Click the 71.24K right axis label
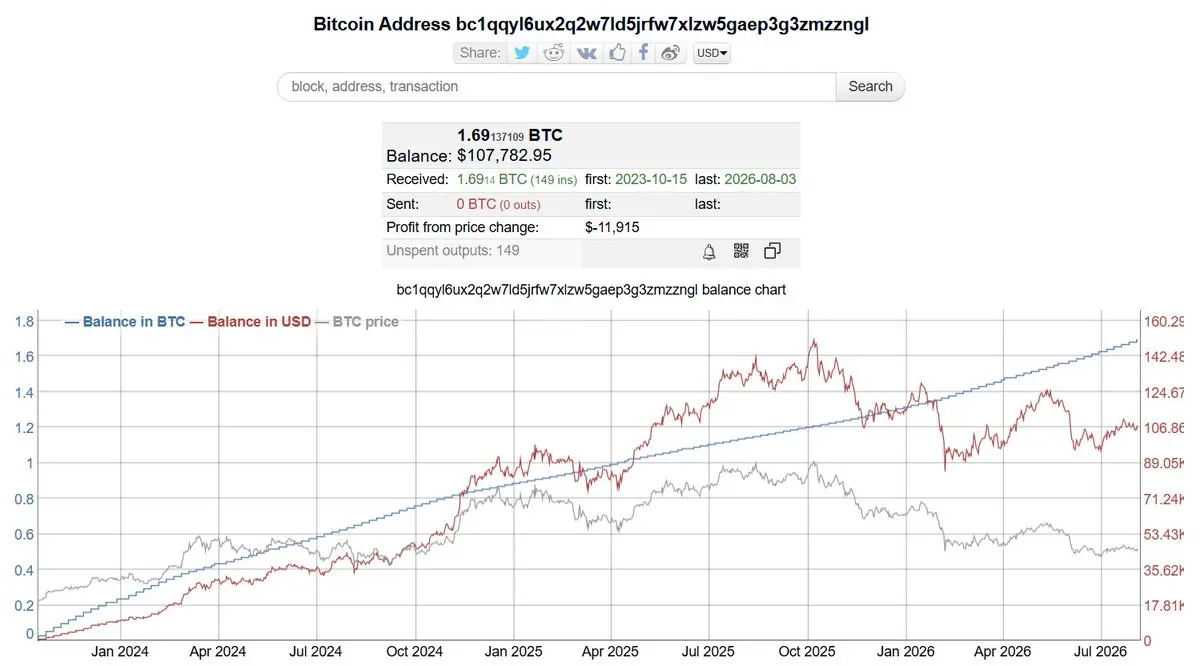This screenshot has height=666, width=1200. tap(1165, 498)
